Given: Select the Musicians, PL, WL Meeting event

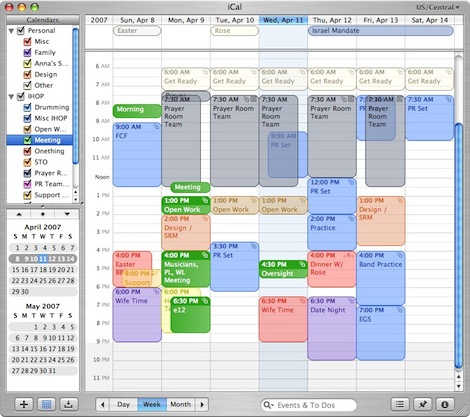Looking at the screenshot, I should click(186, 269).
